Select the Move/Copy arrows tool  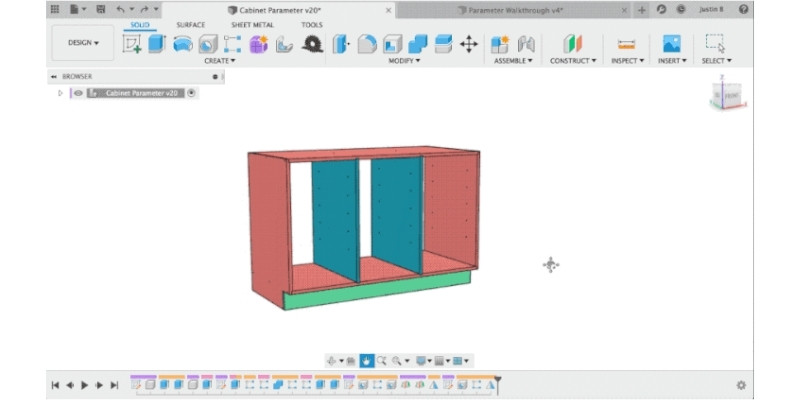click(x=469, y=44)
